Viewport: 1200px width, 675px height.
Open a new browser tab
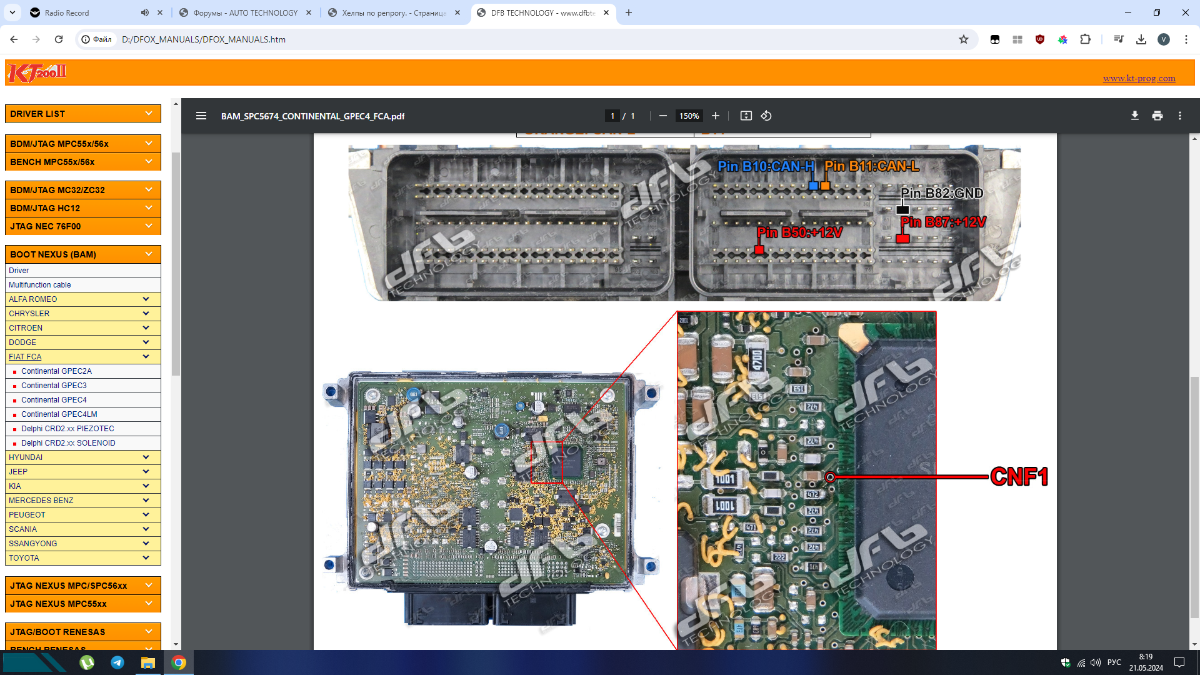coord(629,13)
